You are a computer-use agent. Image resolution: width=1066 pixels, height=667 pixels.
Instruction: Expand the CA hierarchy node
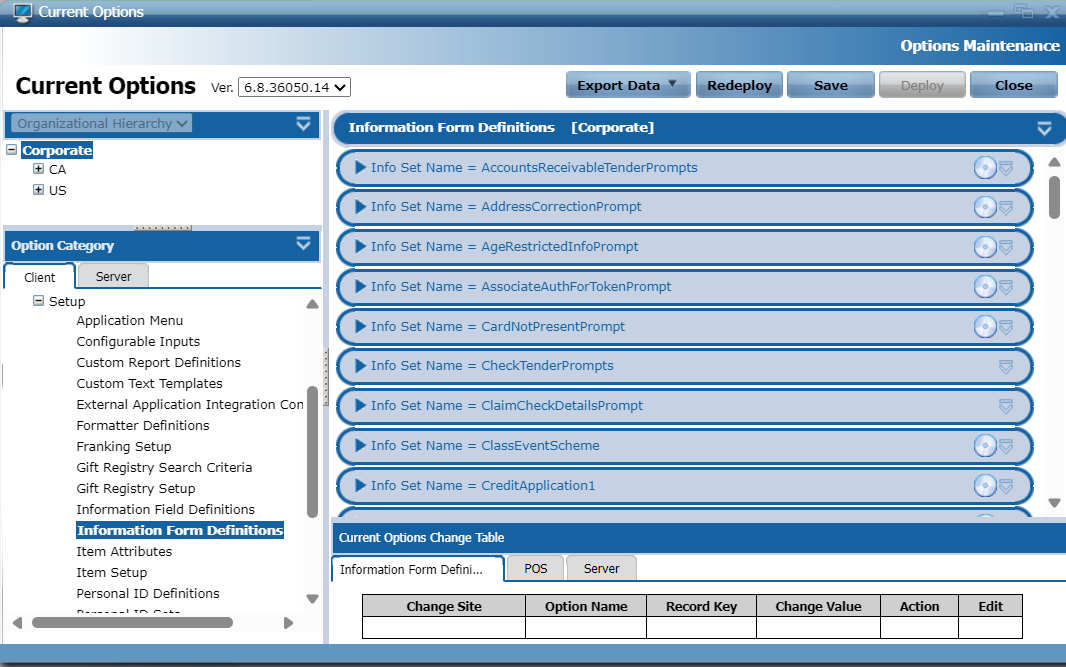(39, 169)
